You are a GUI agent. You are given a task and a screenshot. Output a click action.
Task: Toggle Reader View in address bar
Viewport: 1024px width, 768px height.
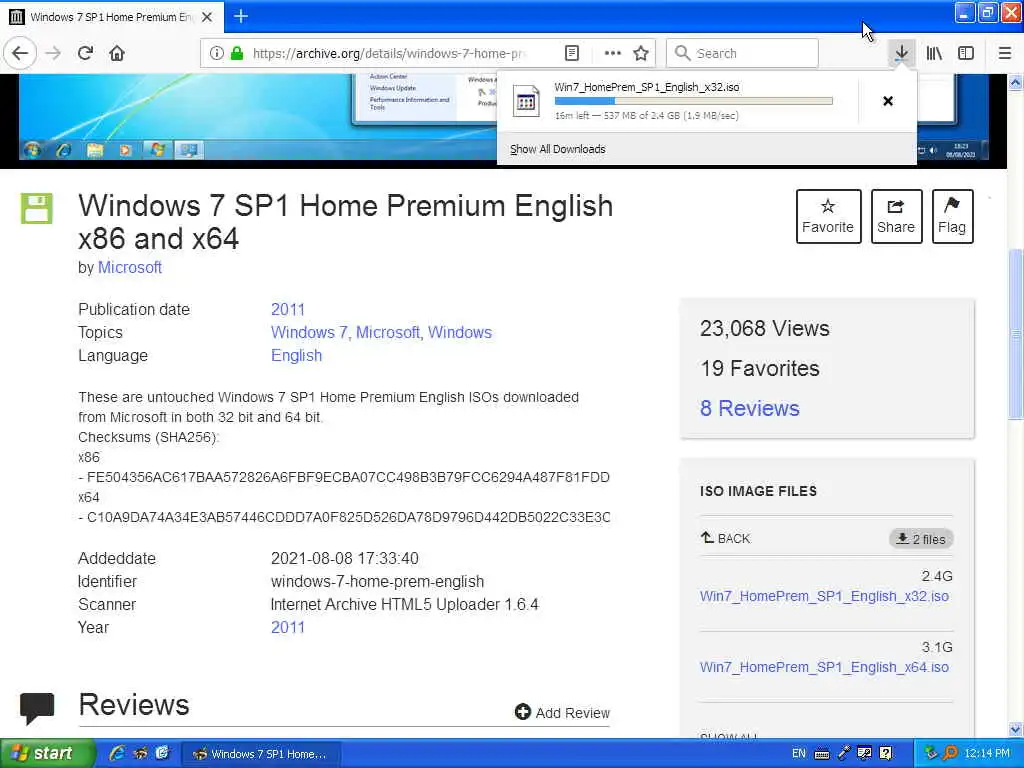(571, 53)
